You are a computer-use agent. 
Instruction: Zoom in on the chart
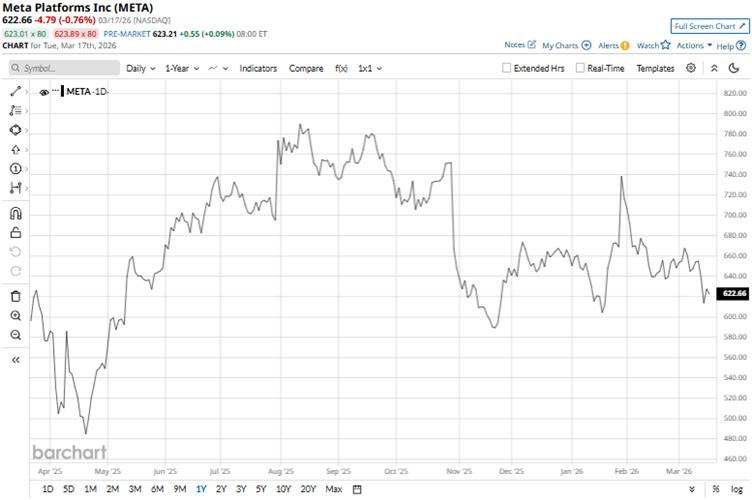(15, 315)
